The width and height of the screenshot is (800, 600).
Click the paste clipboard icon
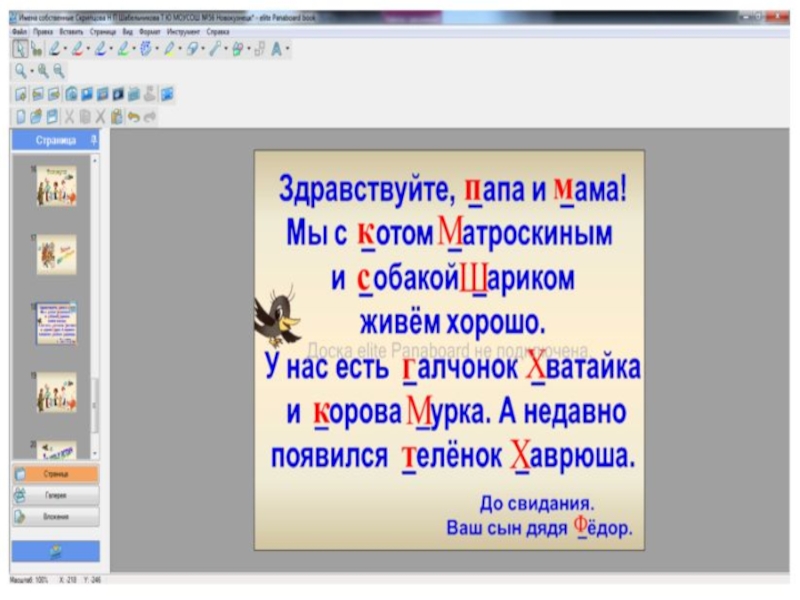click(117, 116)
